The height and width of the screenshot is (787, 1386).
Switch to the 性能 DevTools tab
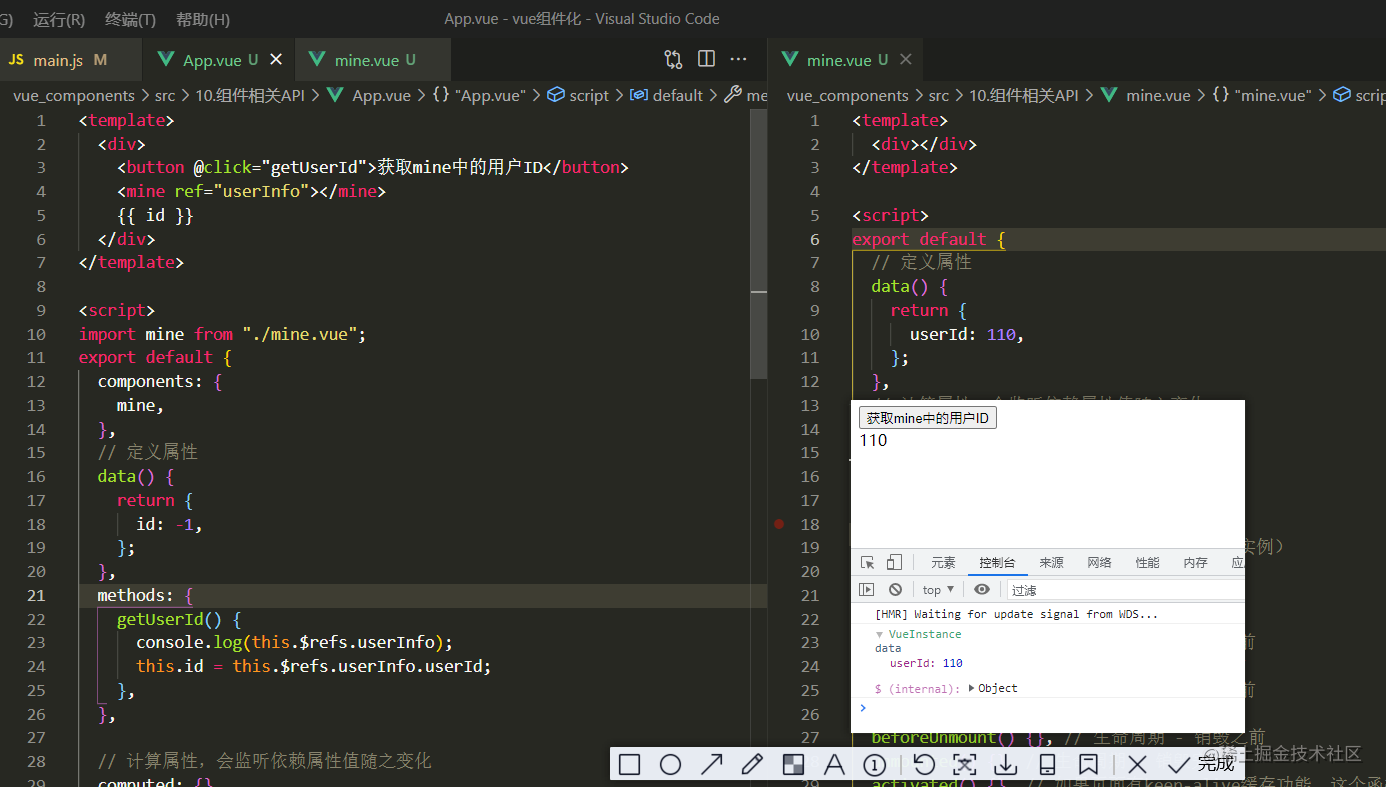click(x=1147, y=562)
